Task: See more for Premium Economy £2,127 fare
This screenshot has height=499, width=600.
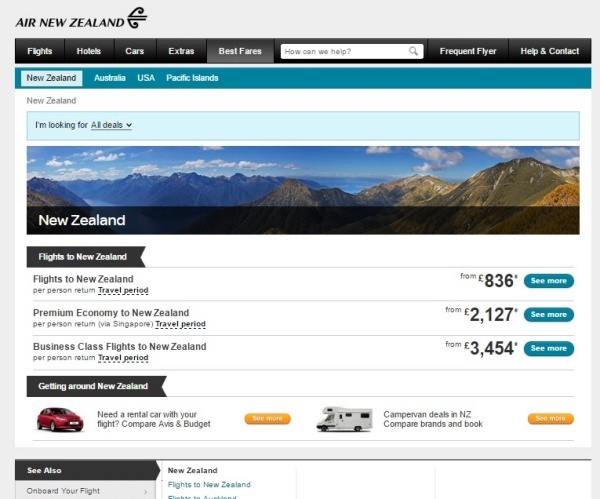Action: point(548,314)
